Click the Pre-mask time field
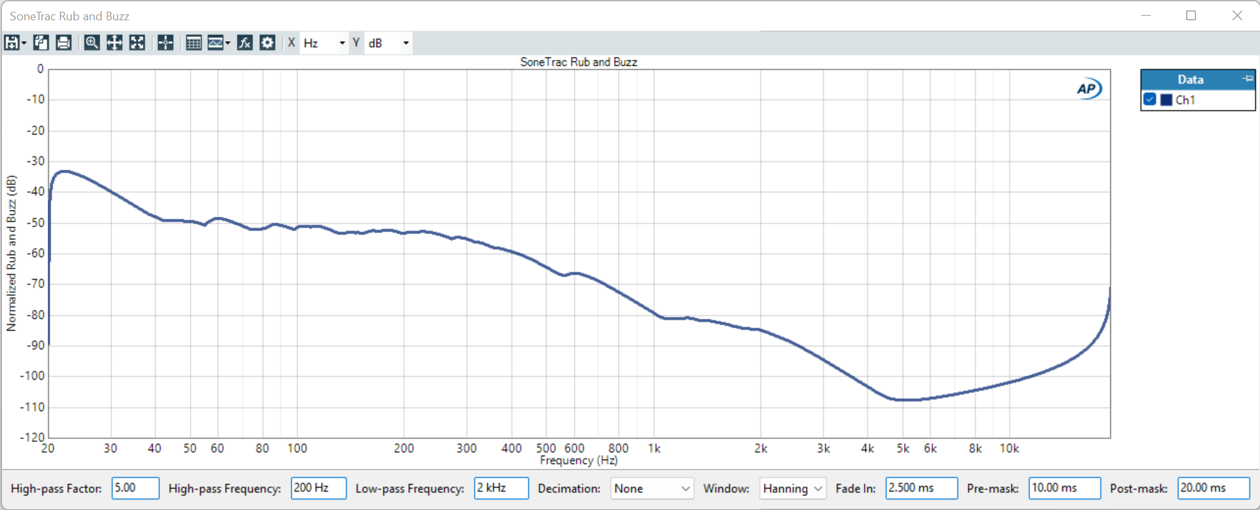 pos(1064,489)
